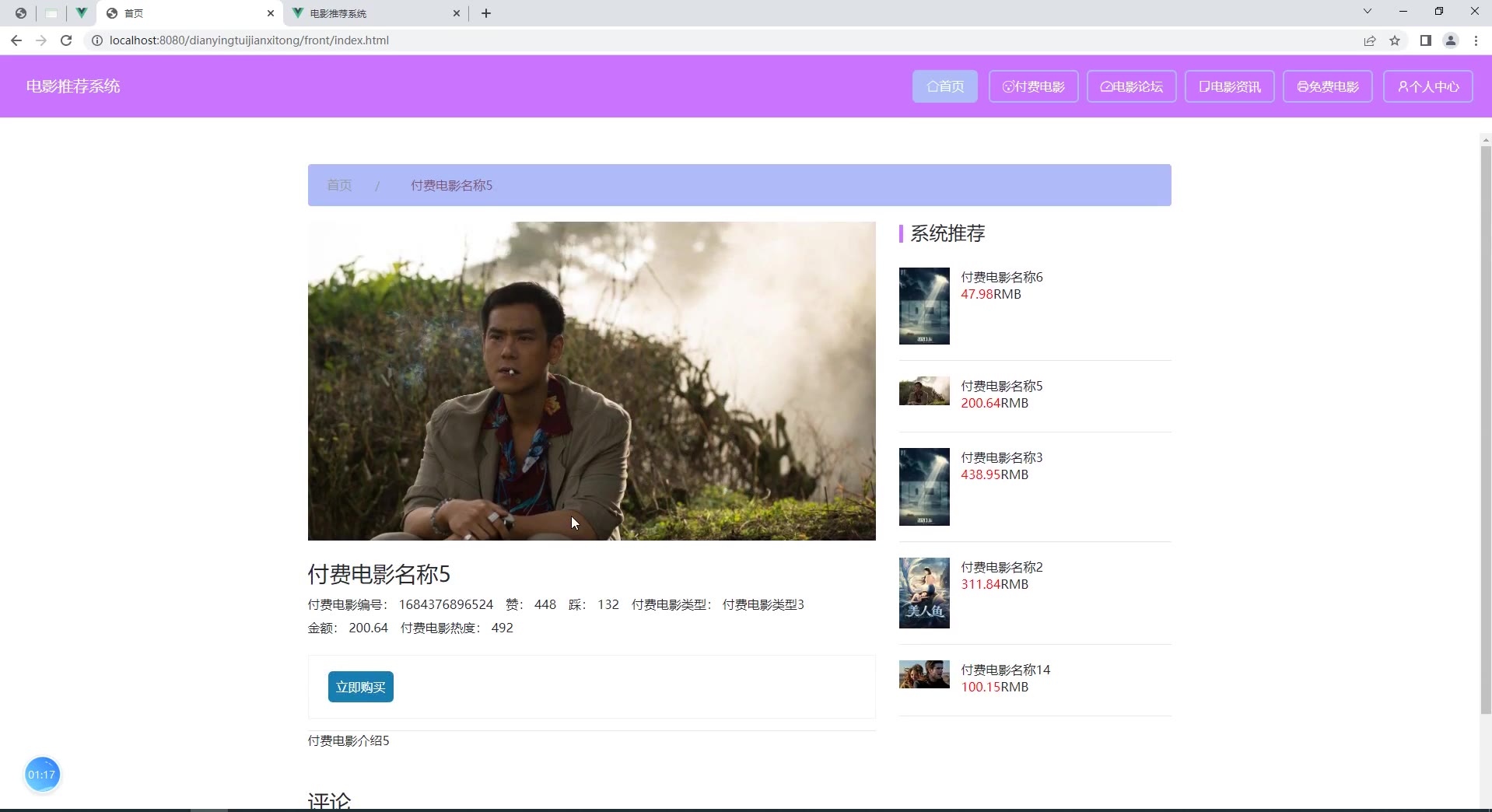Open the first pinned globe tab
The height and width of the screenshot is (812, 1492).
(x=21, y=13)
